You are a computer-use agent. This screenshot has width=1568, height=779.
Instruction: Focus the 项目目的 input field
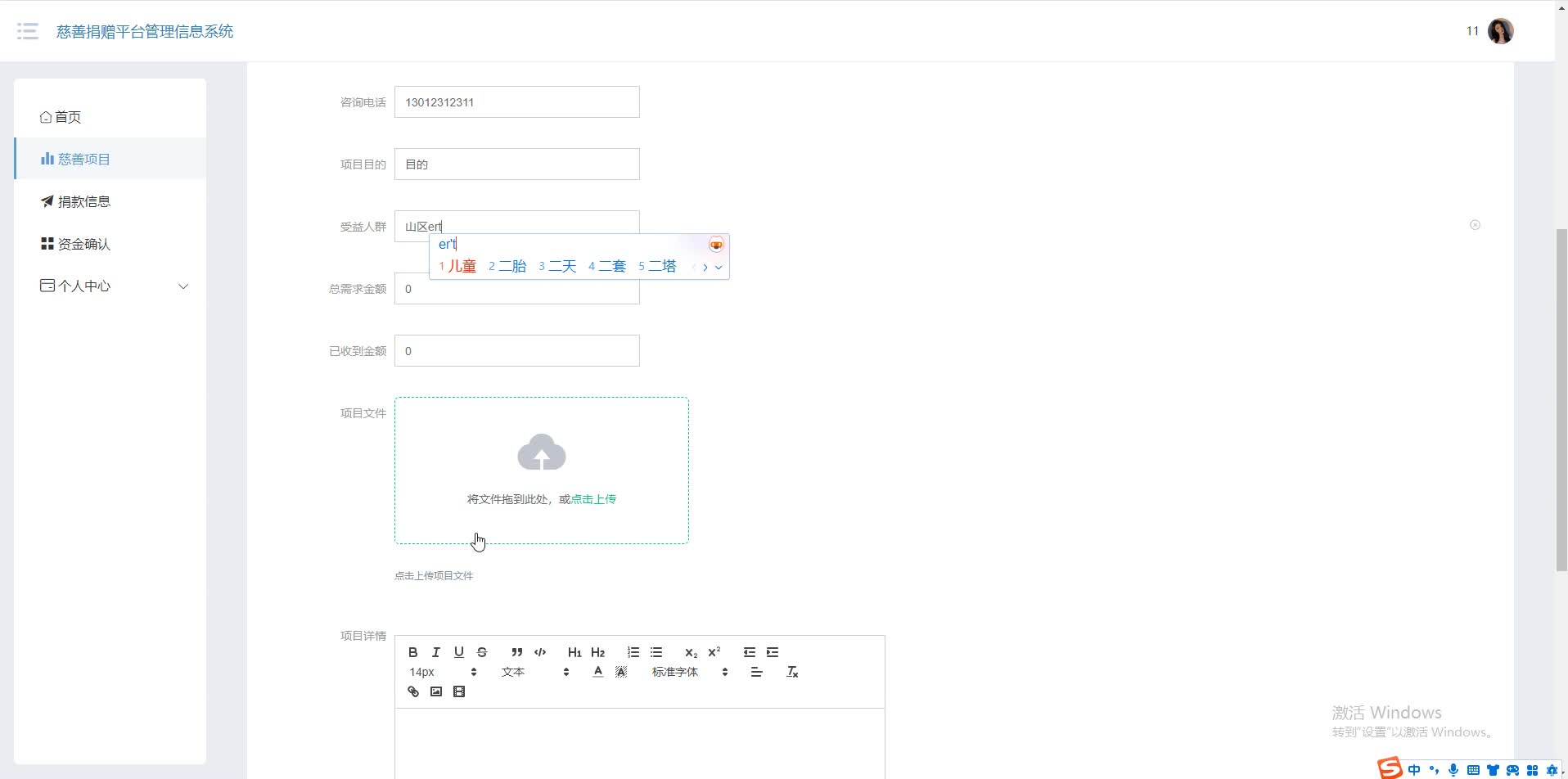click(517, 164)
